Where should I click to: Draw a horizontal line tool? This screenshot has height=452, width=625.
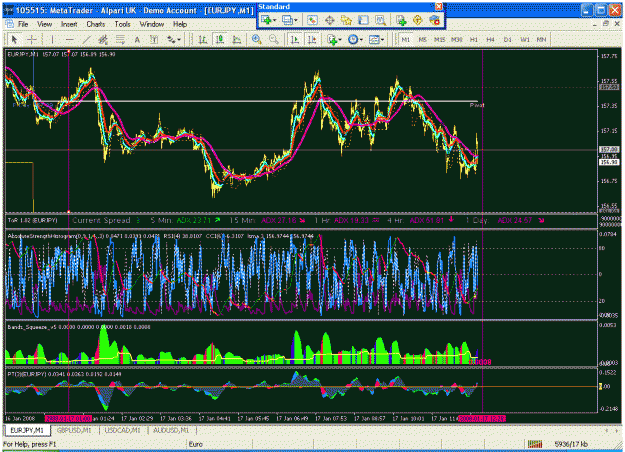point(70,39)
